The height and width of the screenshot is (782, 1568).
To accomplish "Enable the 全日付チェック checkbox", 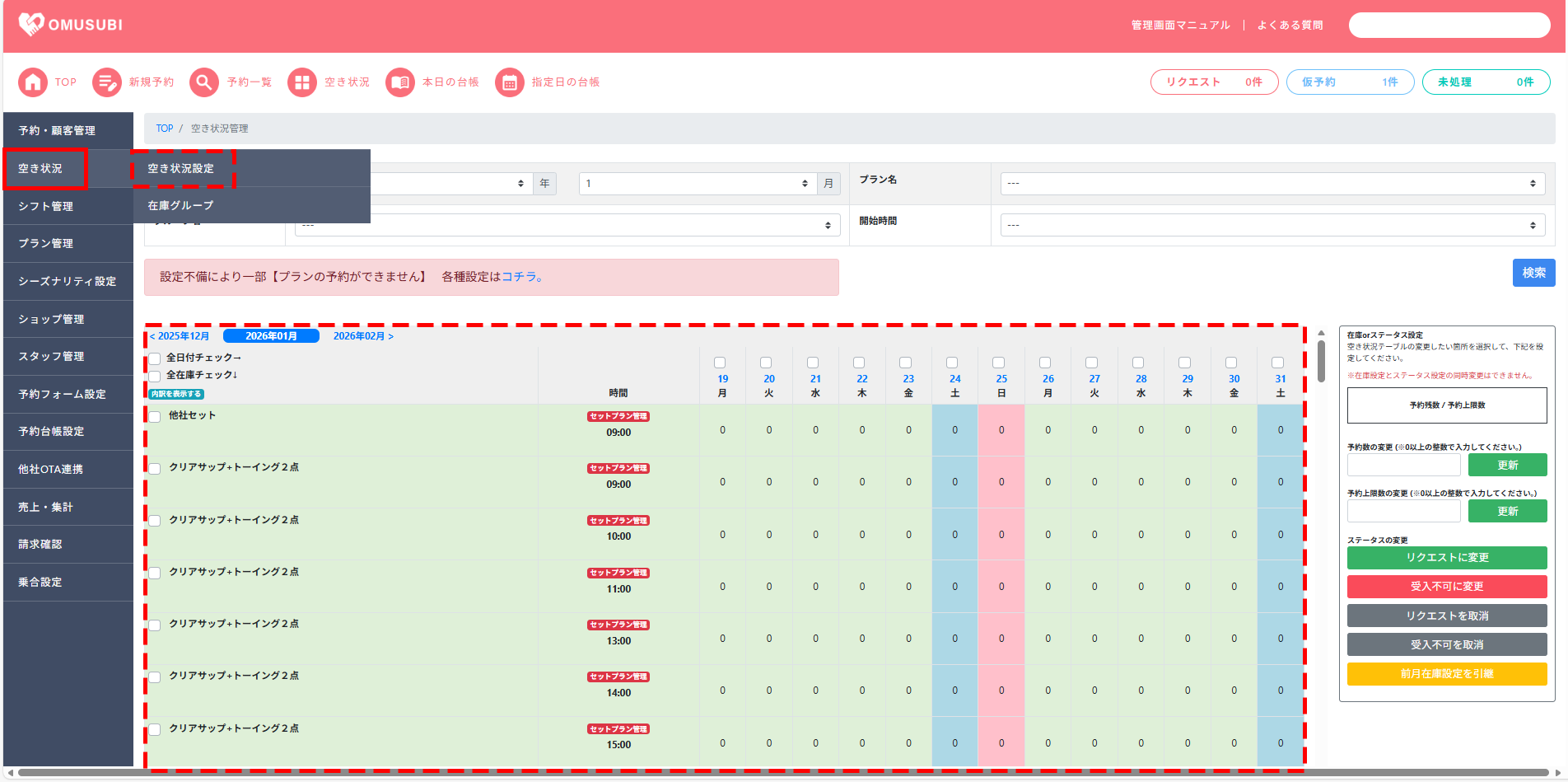I will click(155, 358).
